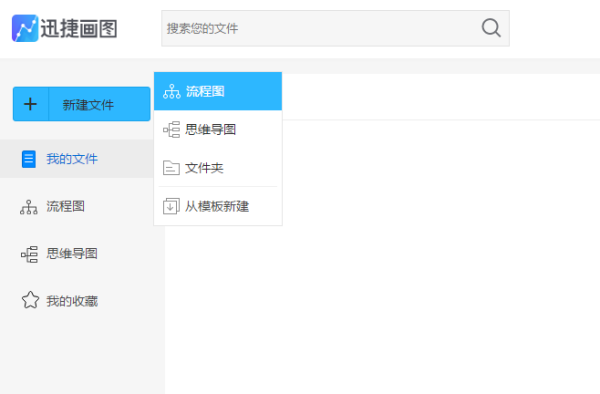Choose 思维导图 in the new file menu
The width and height of the screenshot is (600, 394).
point(218,130)
